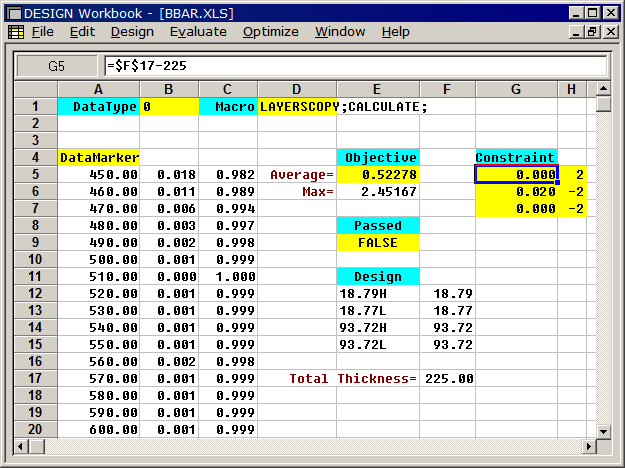Open the Edit menu
Screen dimensions: 625x468
coord(82,31)
